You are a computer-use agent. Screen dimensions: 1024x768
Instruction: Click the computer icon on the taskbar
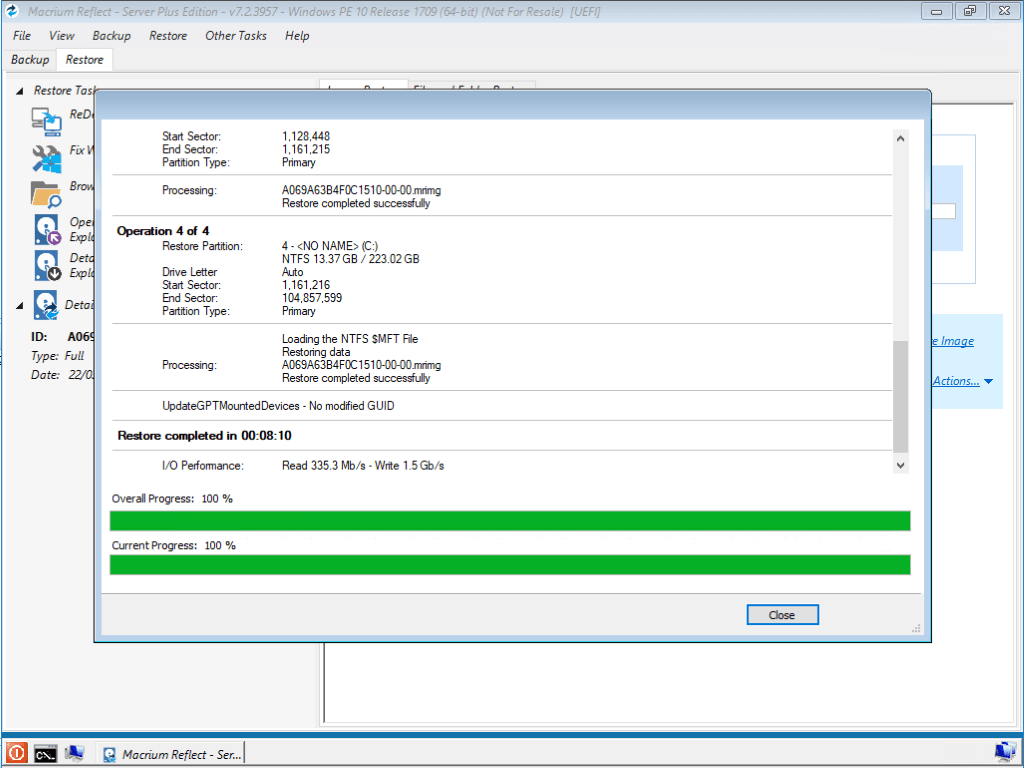[x=74, y=753]
